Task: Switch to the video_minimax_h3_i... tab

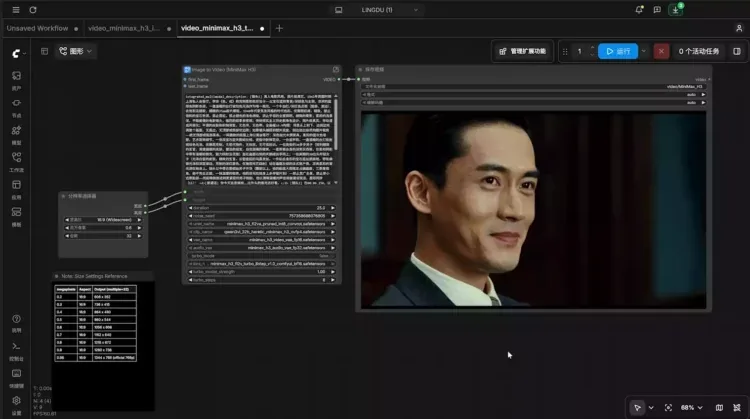Action: [x=129, y=28]
